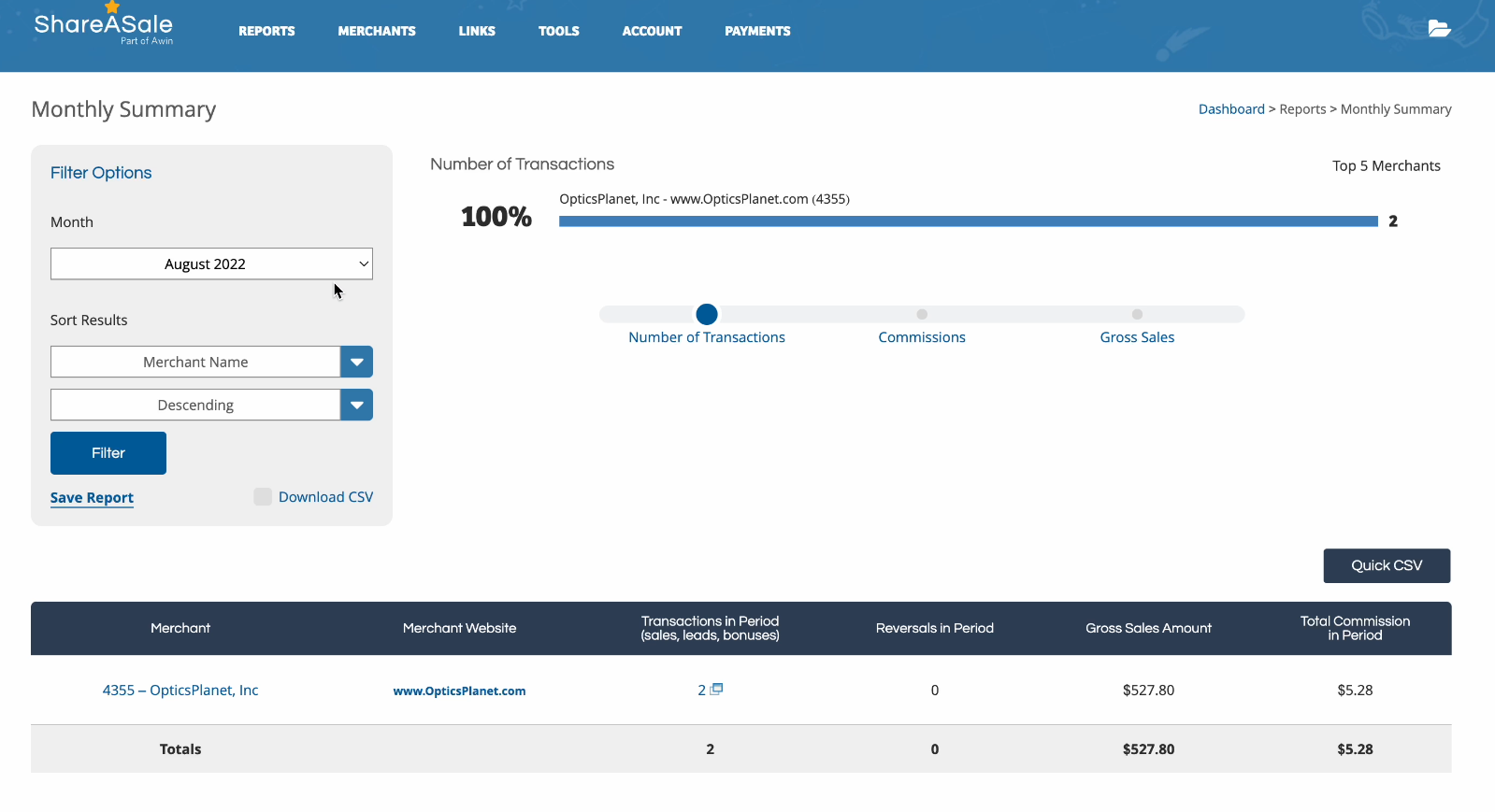Open the REPORTS menu
Image resolution: width=1495 pixels, height=812 pixels.
click(266, 31)
